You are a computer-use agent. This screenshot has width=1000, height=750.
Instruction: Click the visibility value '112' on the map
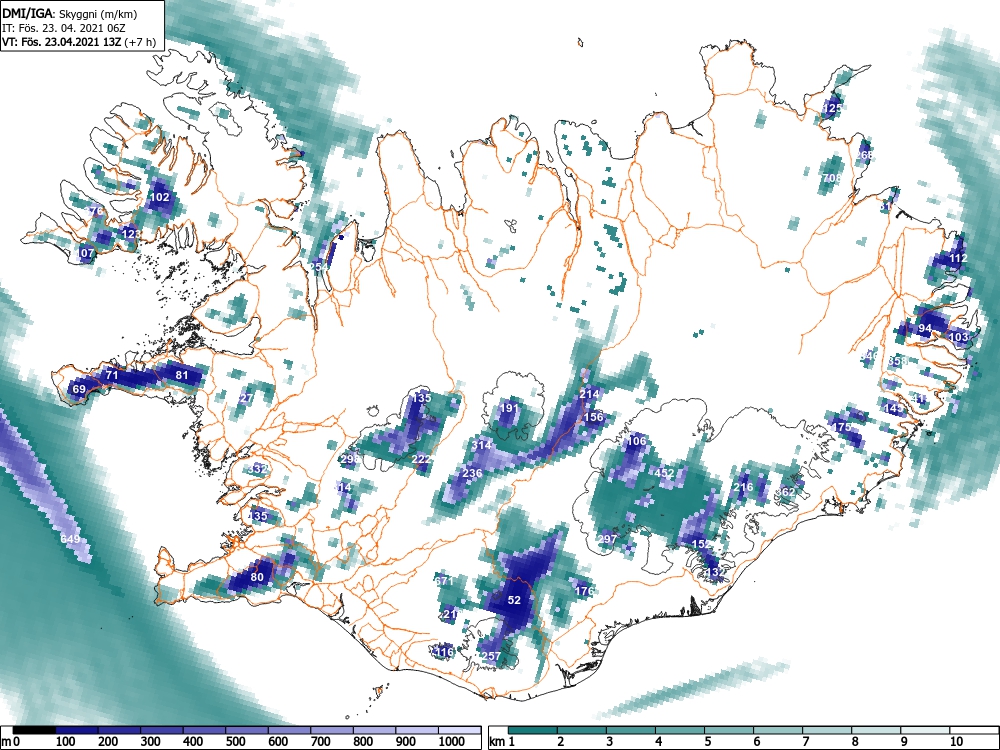[958, 258]
